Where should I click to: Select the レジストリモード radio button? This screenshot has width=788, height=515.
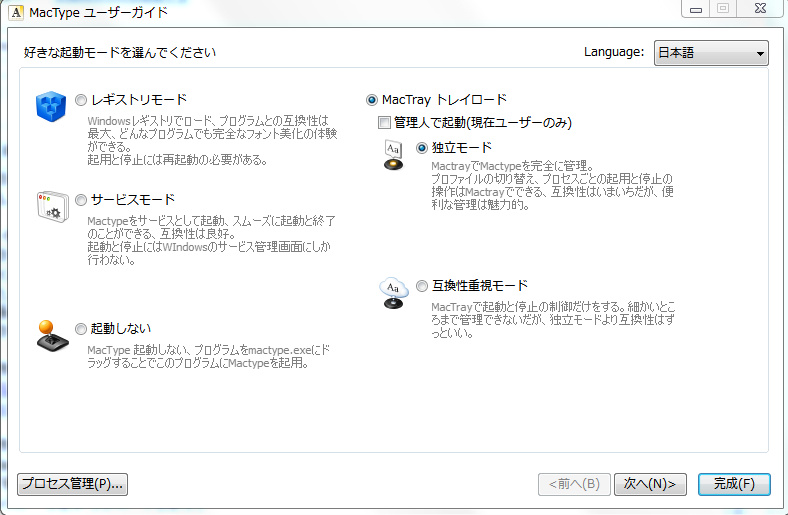click(x=81, y=100)
